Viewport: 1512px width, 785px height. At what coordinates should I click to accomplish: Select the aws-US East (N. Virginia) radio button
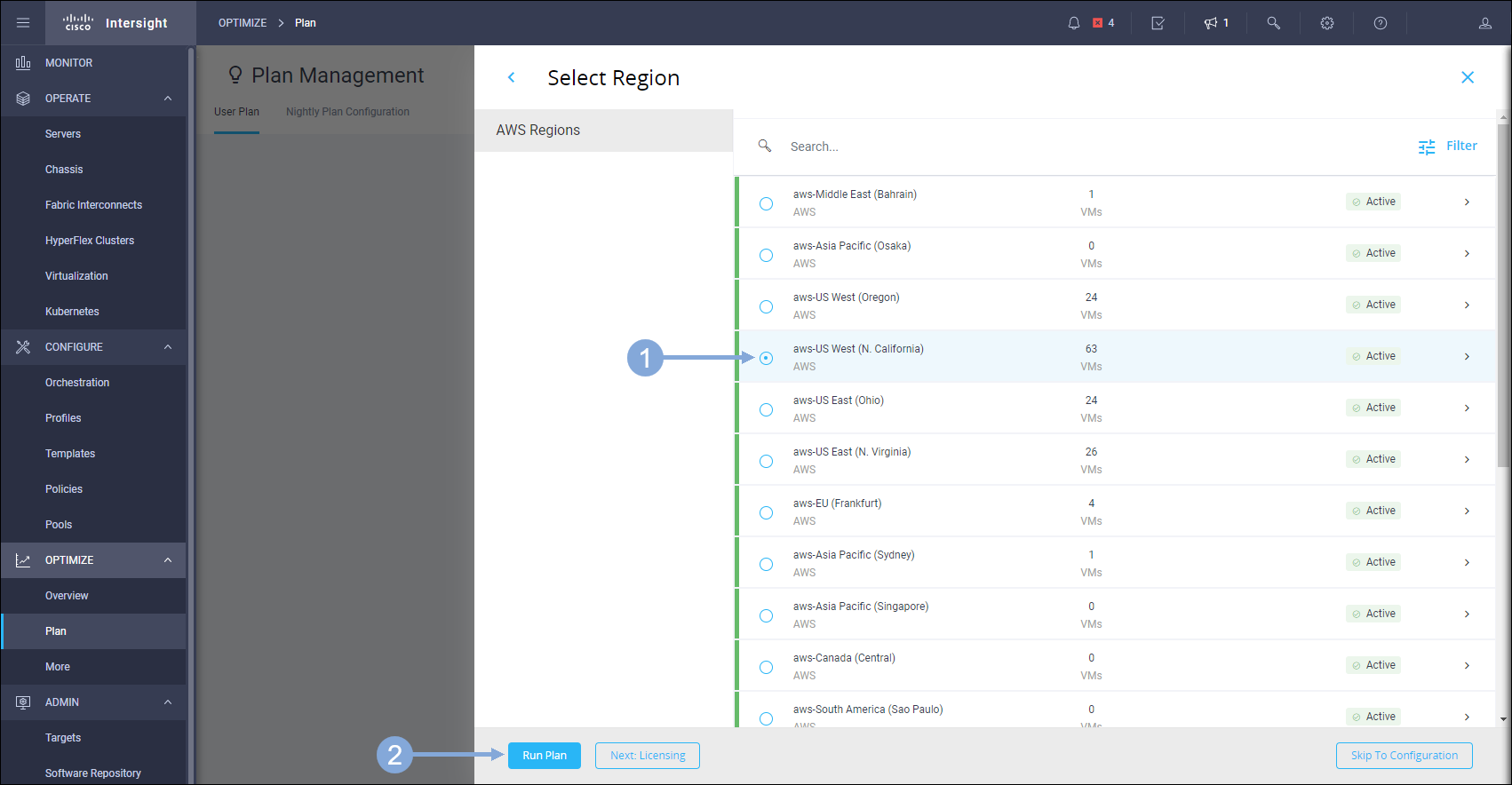coord(767,461)
